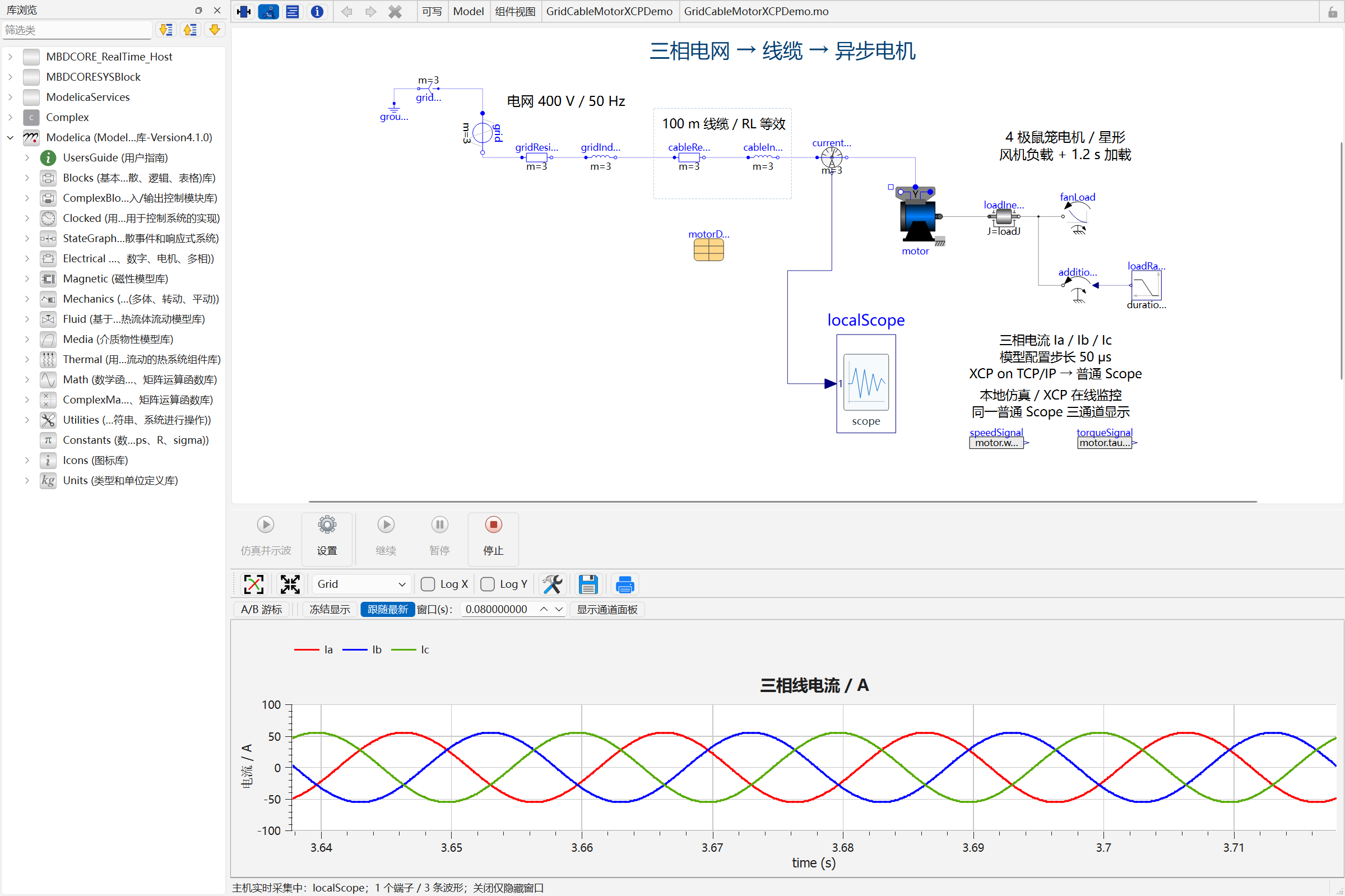Click the orange down-arrow icon in the library browser
The height and width of the screenshot is (896, 1345).
click(x=214, y=30)
